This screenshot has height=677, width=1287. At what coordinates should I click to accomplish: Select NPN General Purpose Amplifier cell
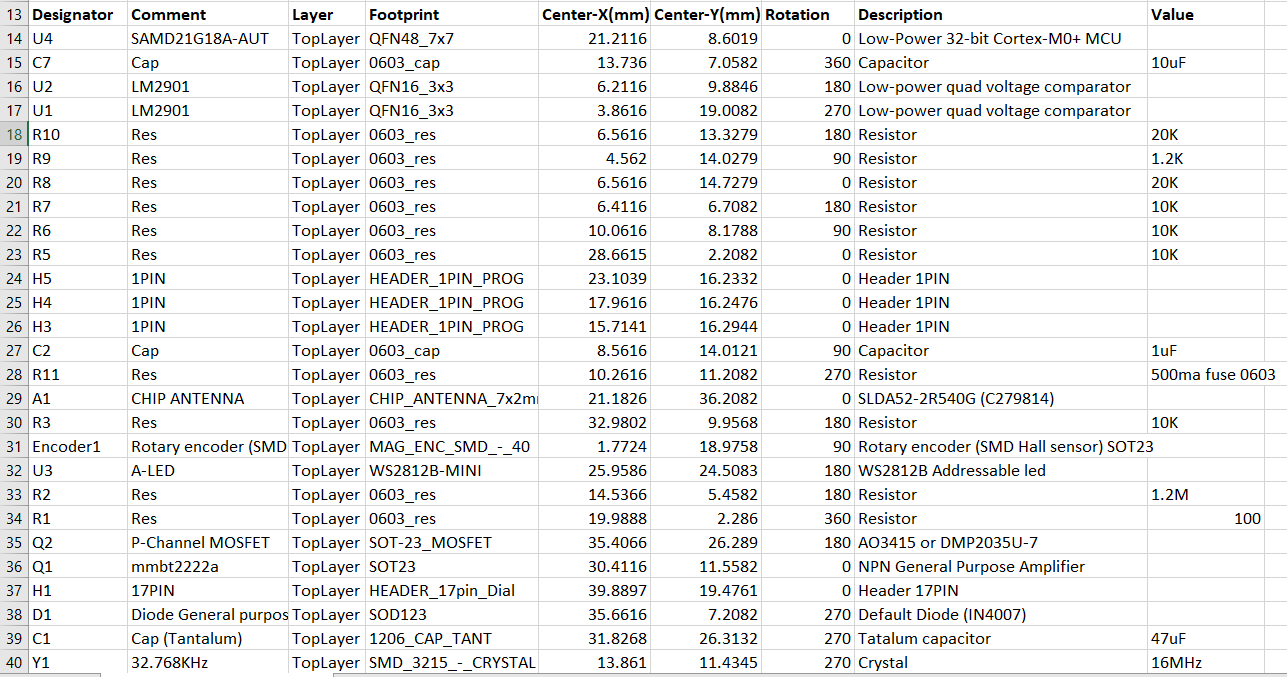pos(1002,567)
